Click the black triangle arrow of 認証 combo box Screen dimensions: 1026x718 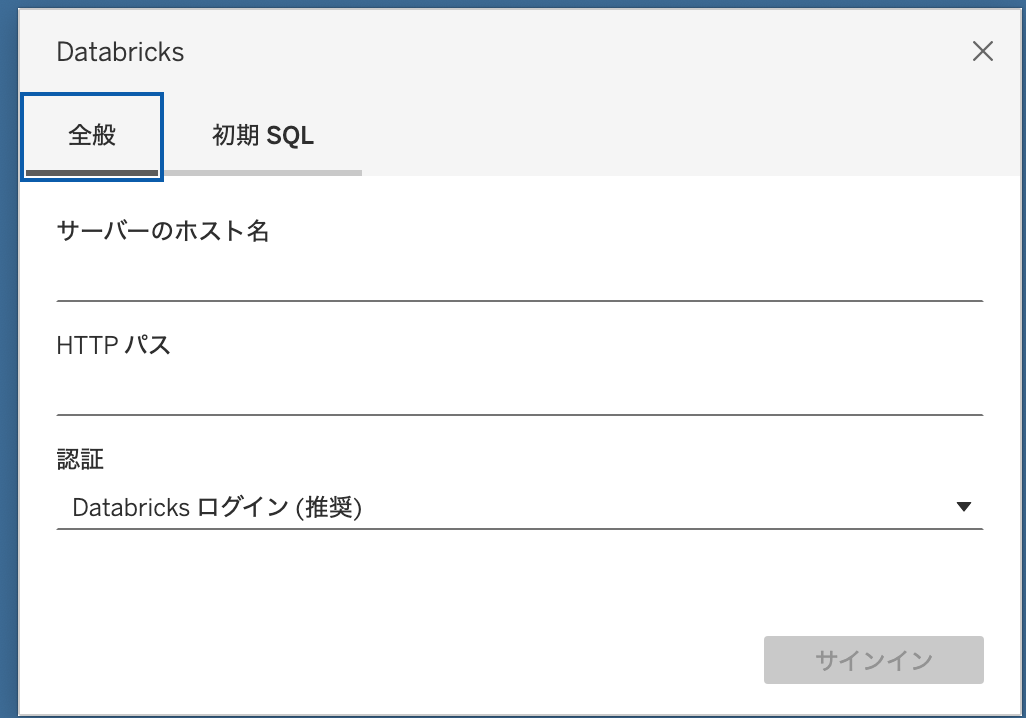tap(964, 507)
